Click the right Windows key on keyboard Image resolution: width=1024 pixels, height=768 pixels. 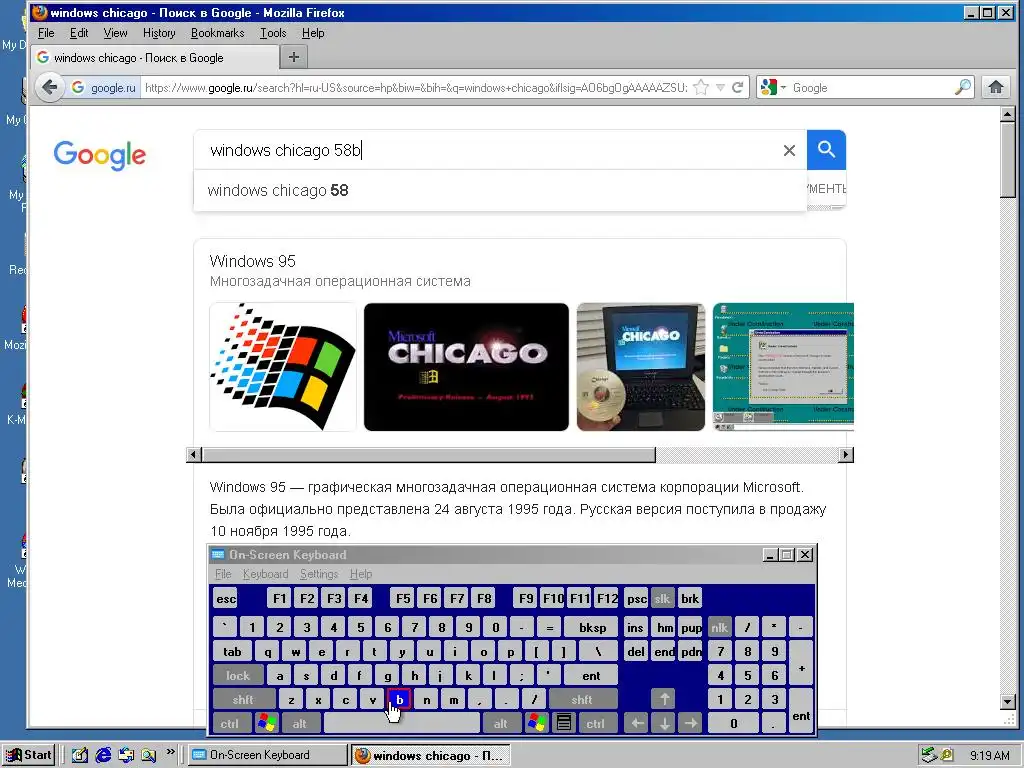click(x=537, y=723)
